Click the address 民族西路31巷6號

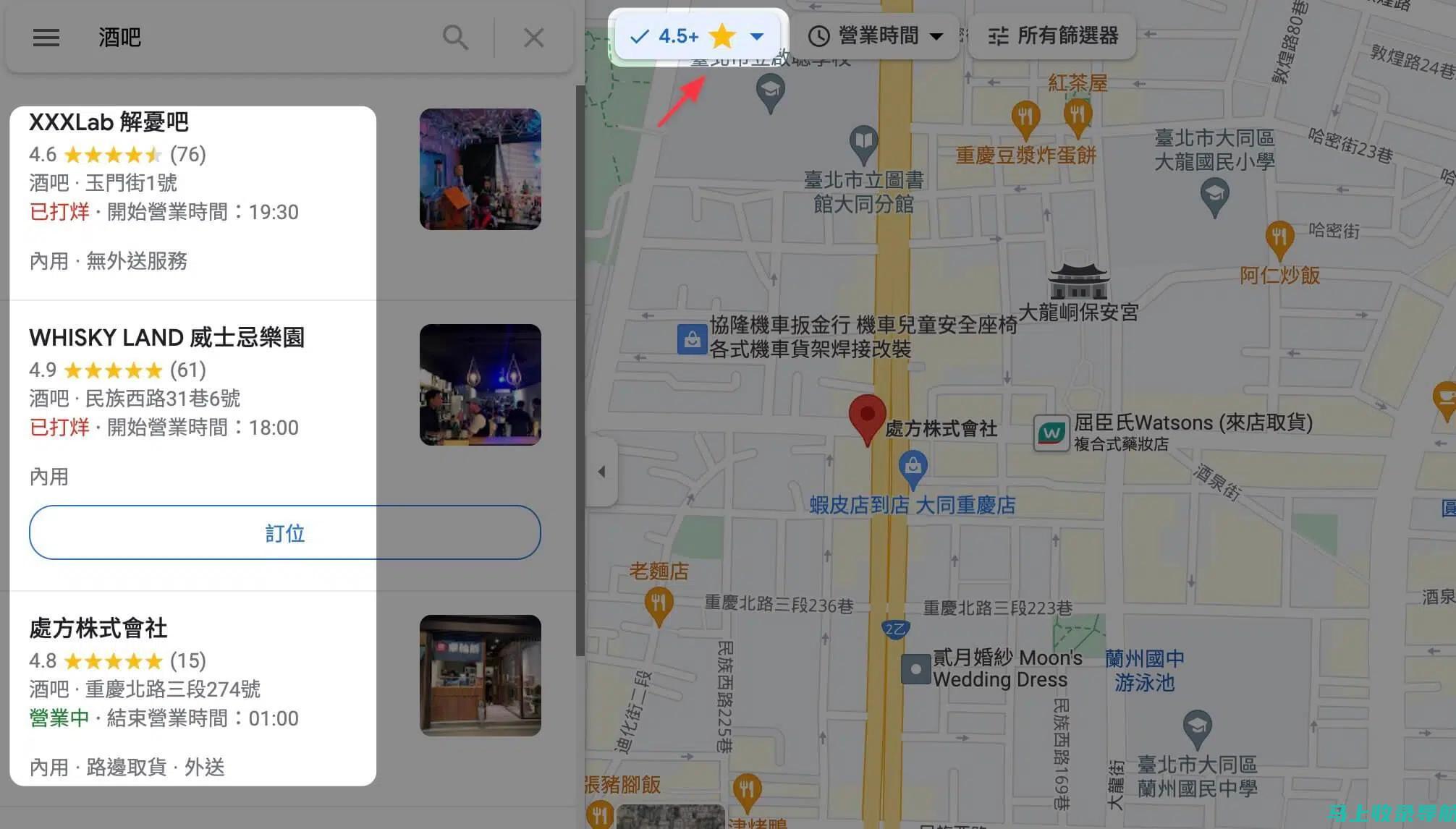coord(163,398)
